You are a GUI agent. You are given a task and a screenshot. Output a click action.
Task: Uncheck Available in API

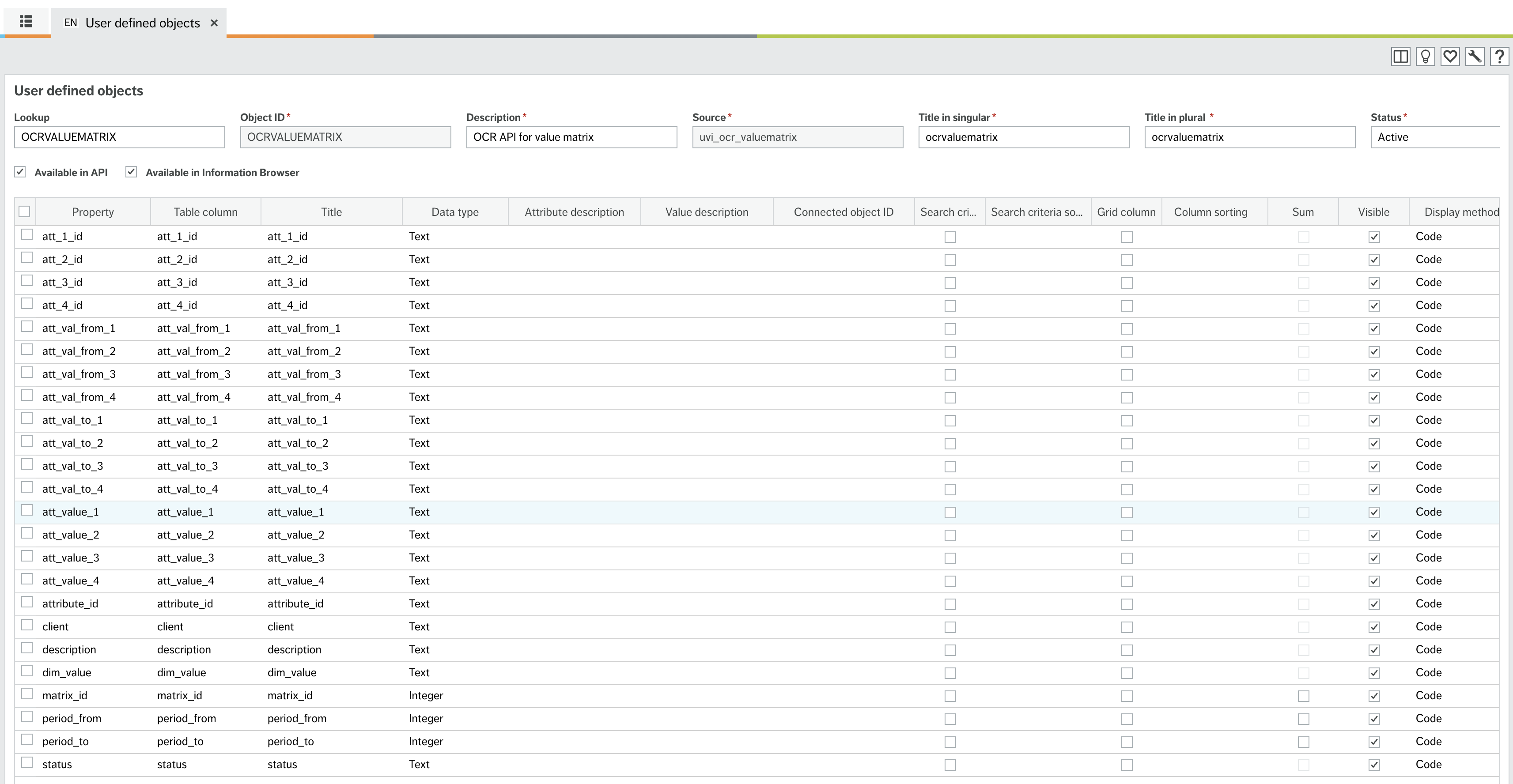tap(20, 171)
